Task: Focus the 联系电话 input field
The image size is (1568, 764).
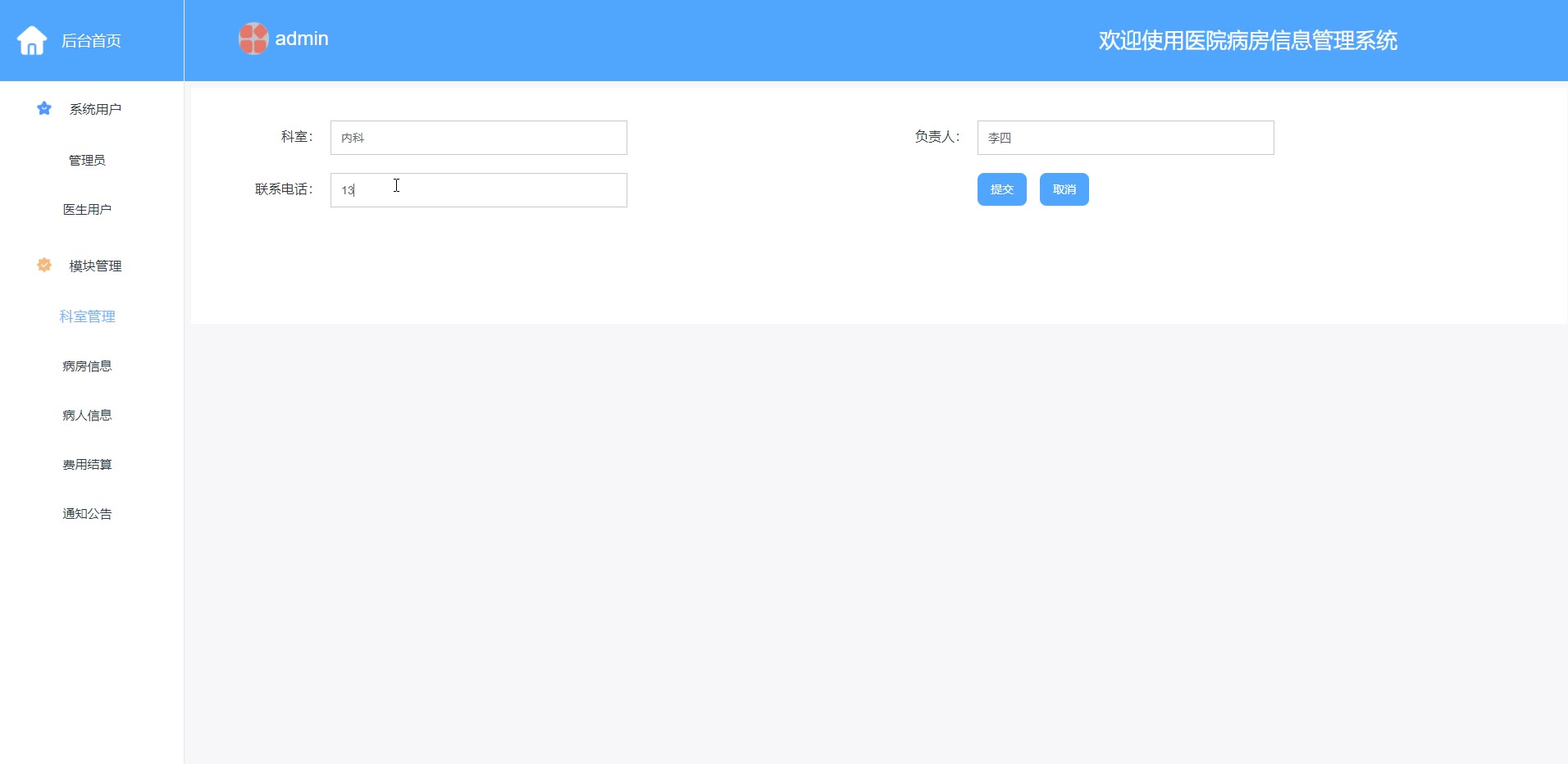Action: tap(479, 190)
